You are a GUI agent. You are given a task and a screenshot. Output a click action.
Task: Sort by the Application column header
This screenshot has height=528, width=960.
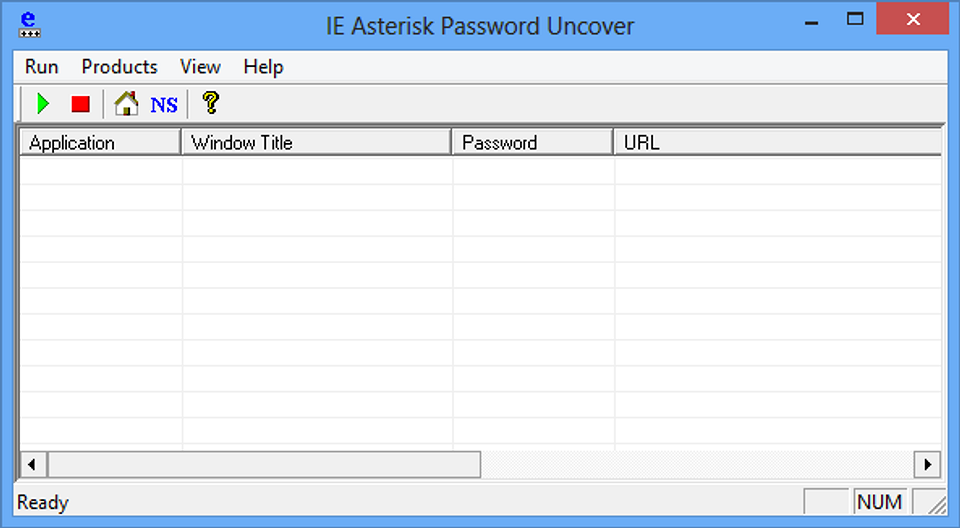coord(101,142)
